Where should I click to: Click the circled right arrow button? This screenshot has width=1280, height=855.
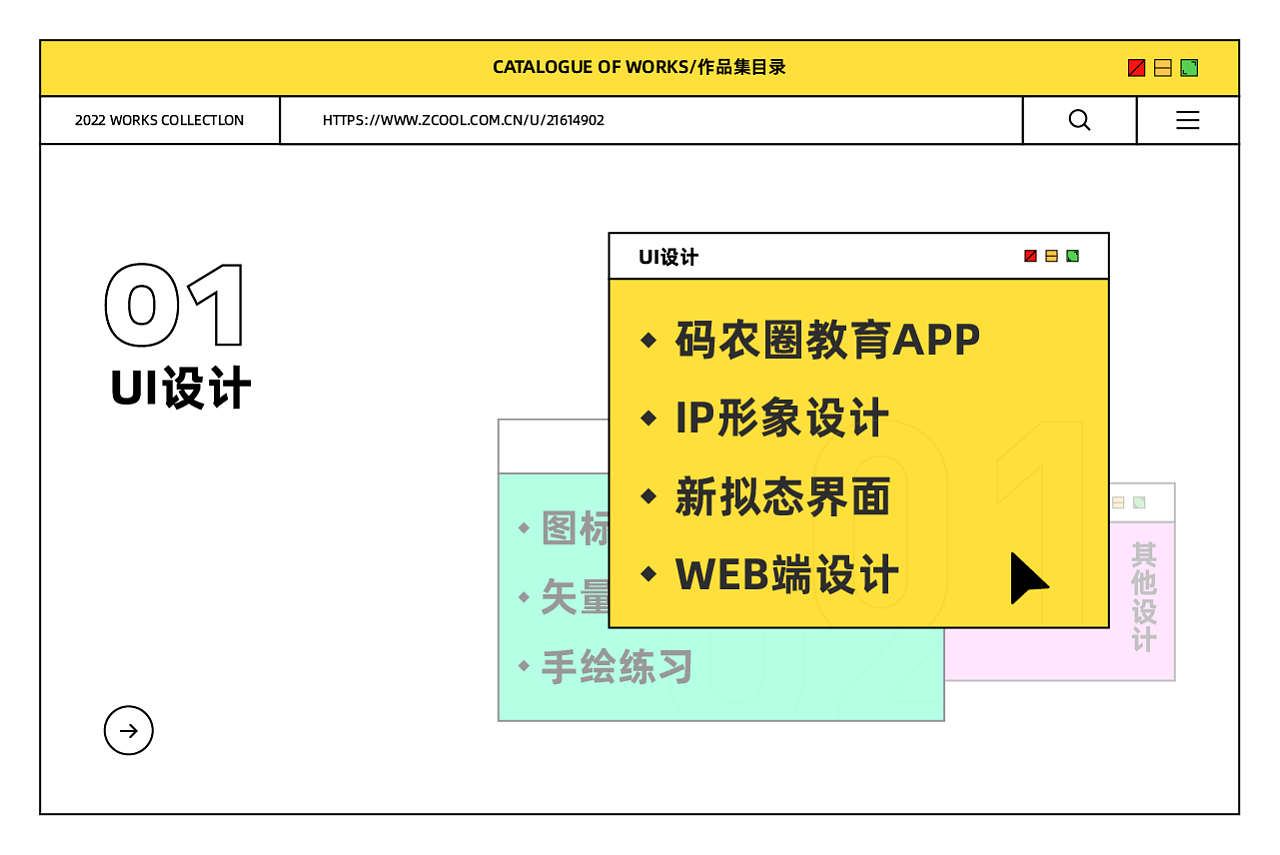(129, 730)
